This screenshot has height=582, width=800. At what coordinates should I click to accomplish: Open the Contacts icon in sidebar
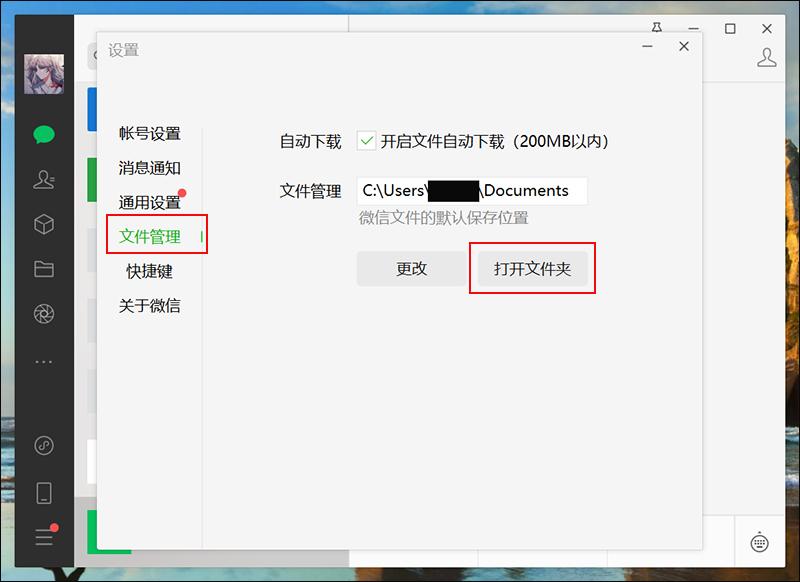(x=44, y=180)
